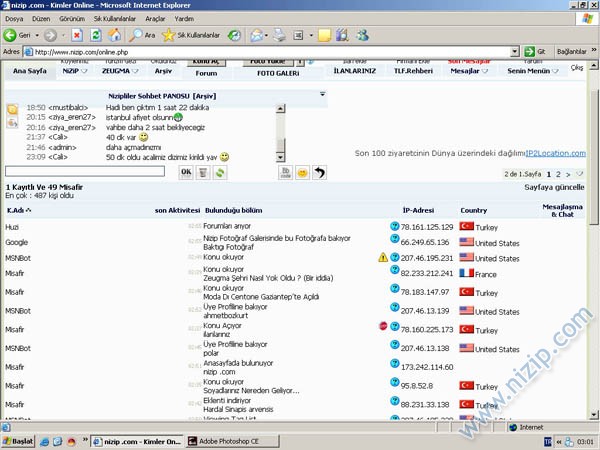Open page navigation dropdown next to pagination

tap(580, 174)
